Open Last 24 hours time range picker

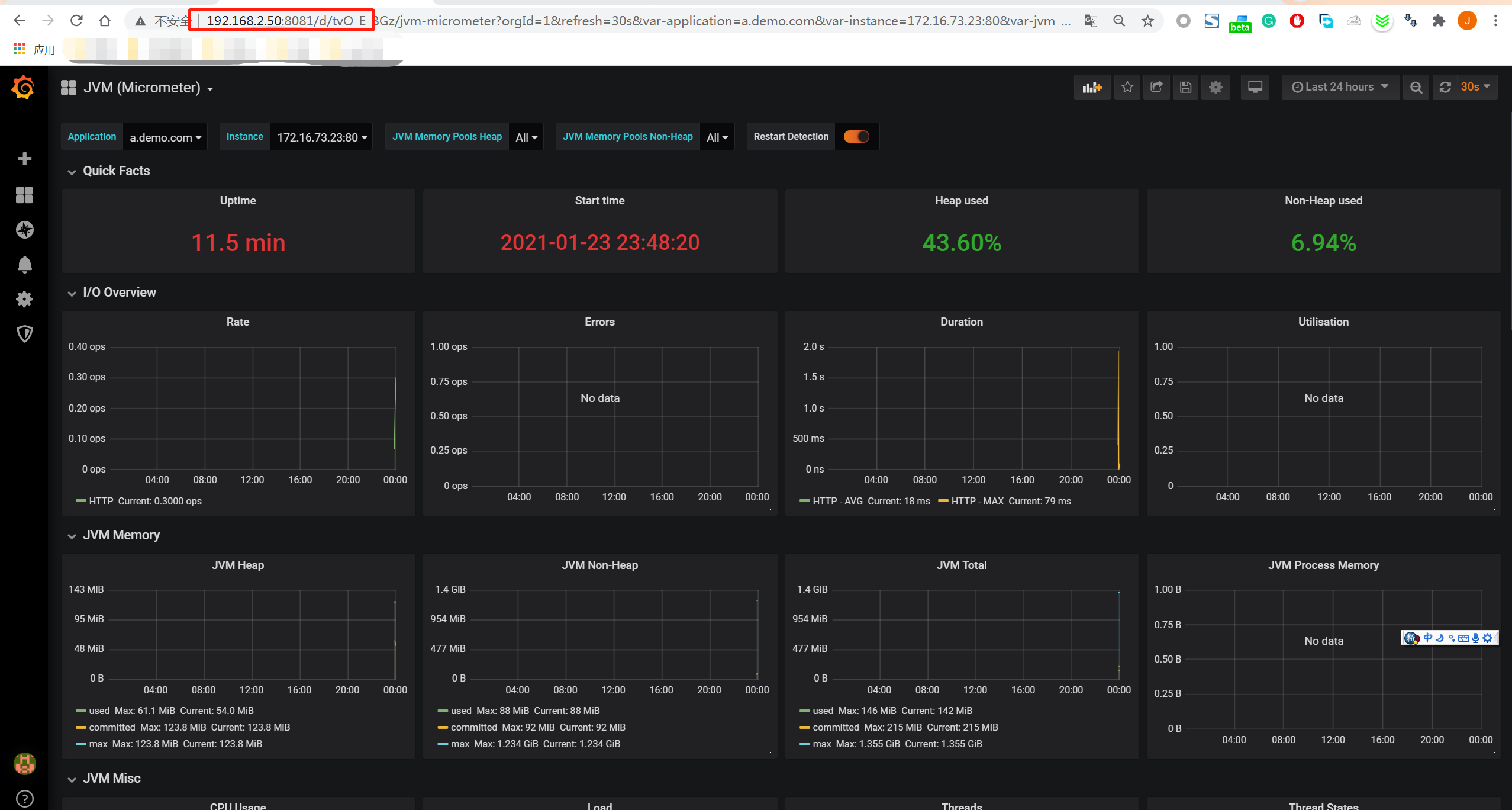click(1340, 87)
